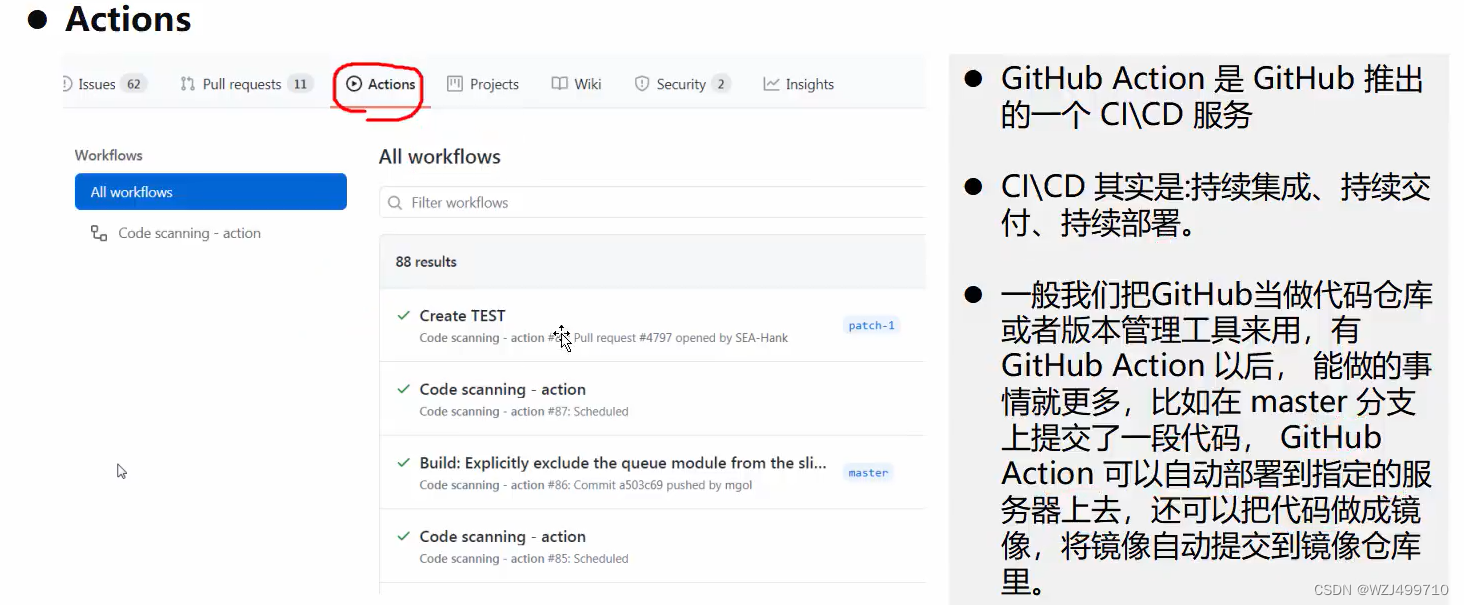Click the All workflows heading
1464x605 pixels.
coord(440,157)
